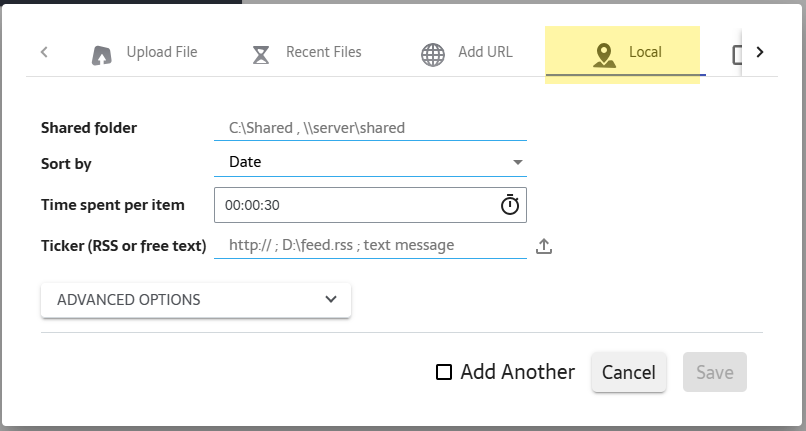Switch to the Recent Files tab
806x431 pixels.
tap(323, 52)
